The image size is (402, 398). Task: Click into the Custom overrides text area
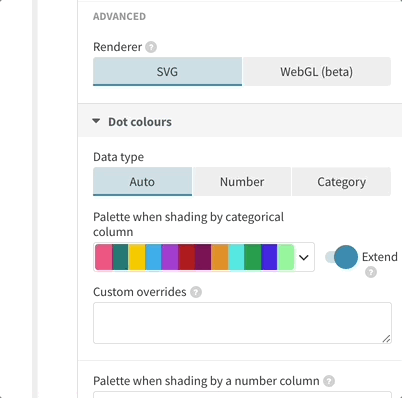point(242,323)
